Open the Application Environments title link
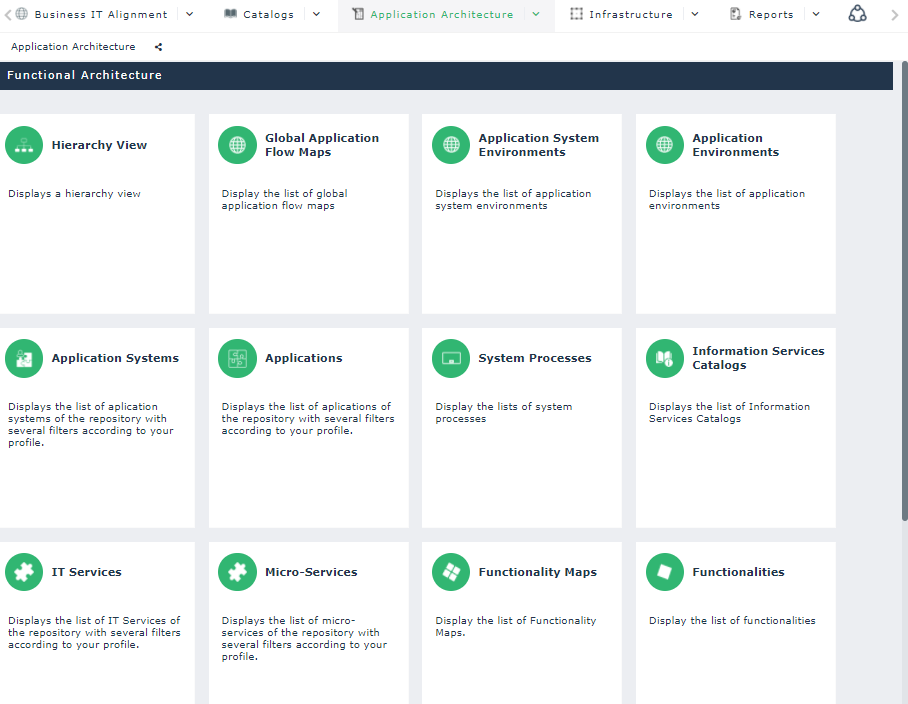908x704 pixels. click(x=735, y=145)
